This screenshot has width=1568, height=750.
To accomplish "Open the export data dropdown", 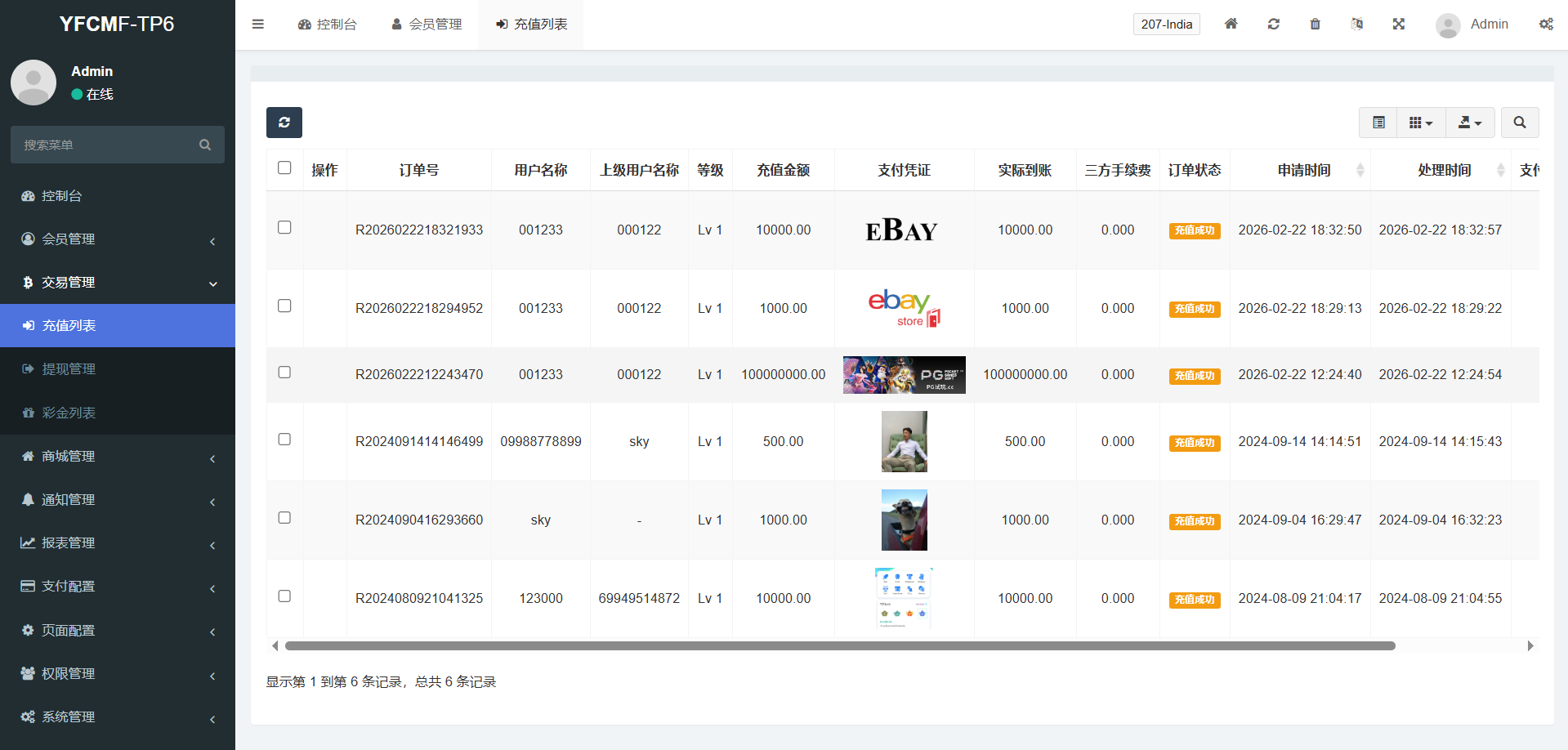I will (x=1470, y=123).
